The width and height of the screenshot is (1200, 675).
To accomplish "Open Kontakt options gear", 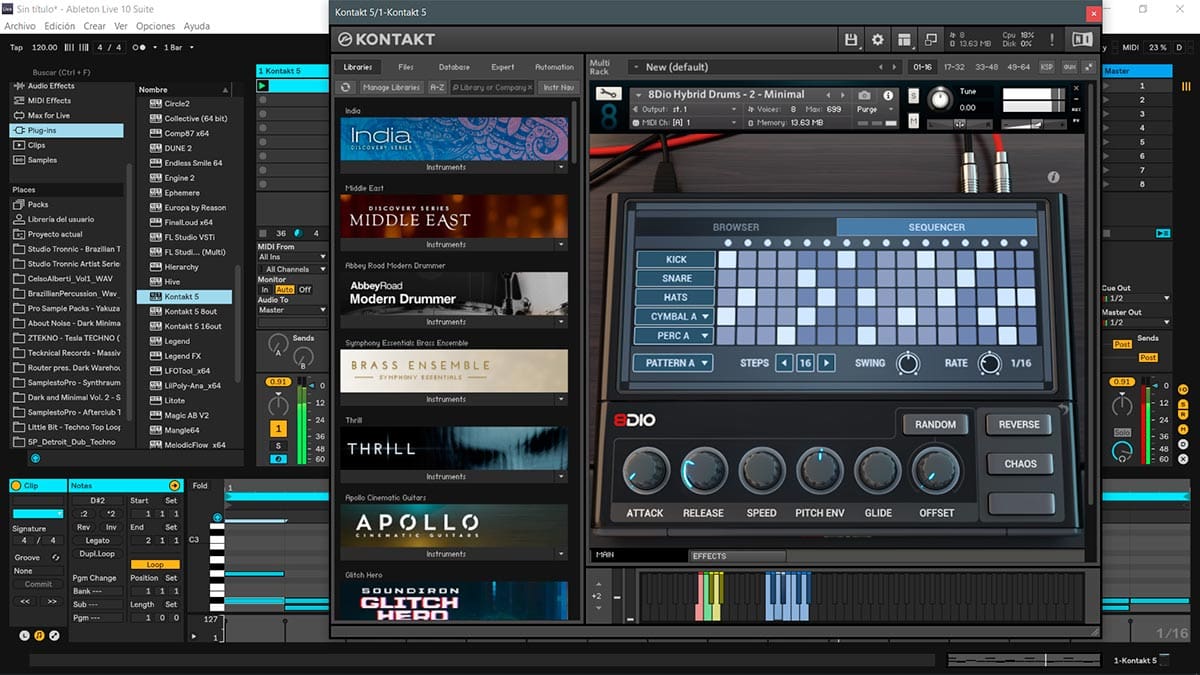I will tap(878, 40).
